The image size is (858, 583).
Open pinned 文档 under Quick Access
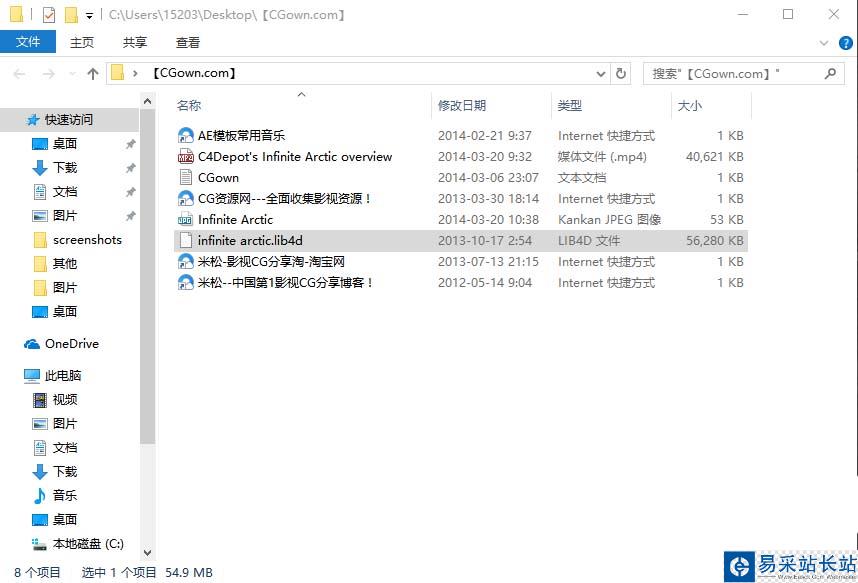point(65,192)
